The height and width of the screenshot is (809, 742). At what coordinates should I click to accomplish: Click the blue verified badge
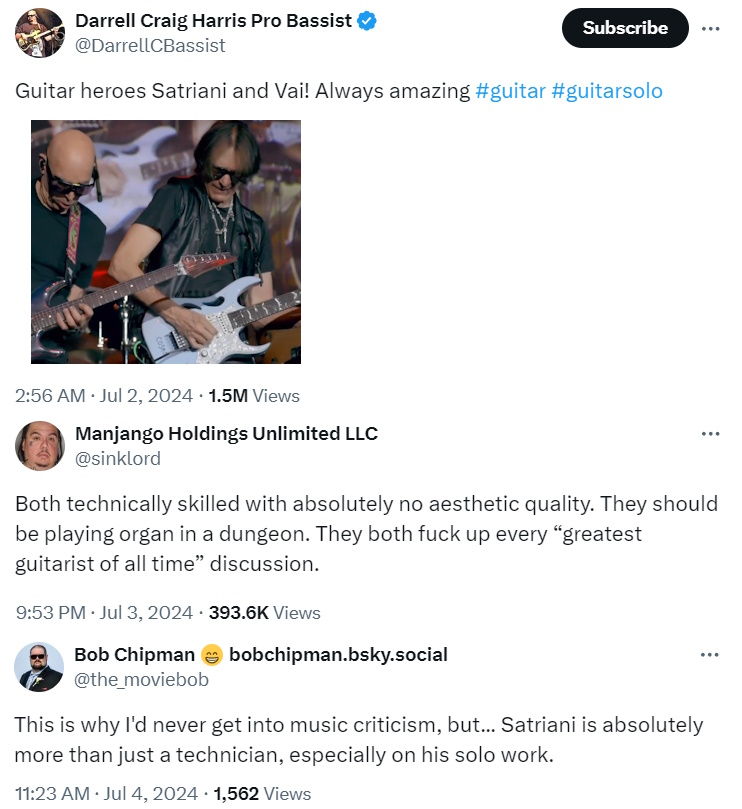367,21
